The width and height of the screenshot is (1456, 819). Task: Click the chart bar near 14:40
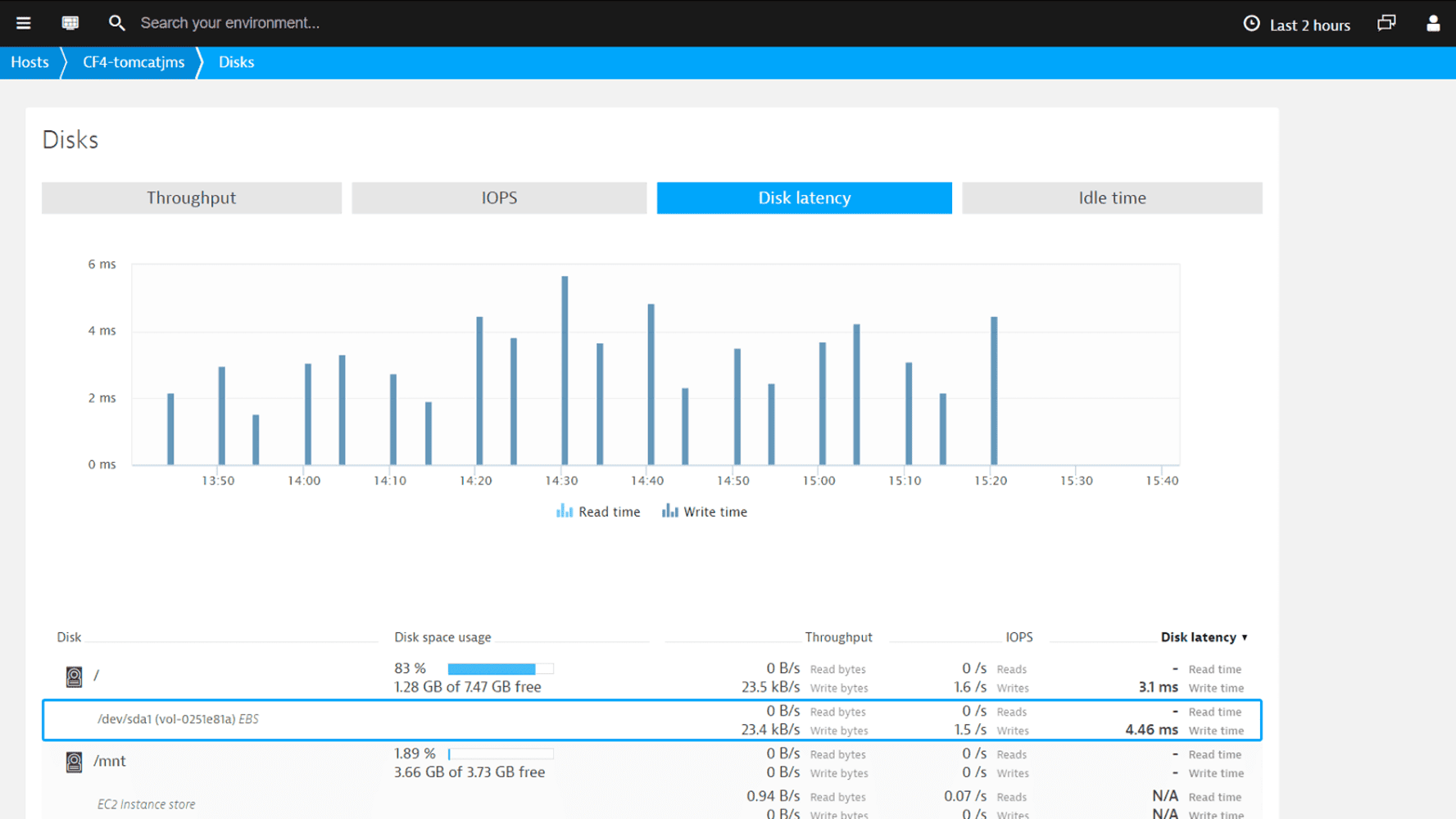click(651, 384)
